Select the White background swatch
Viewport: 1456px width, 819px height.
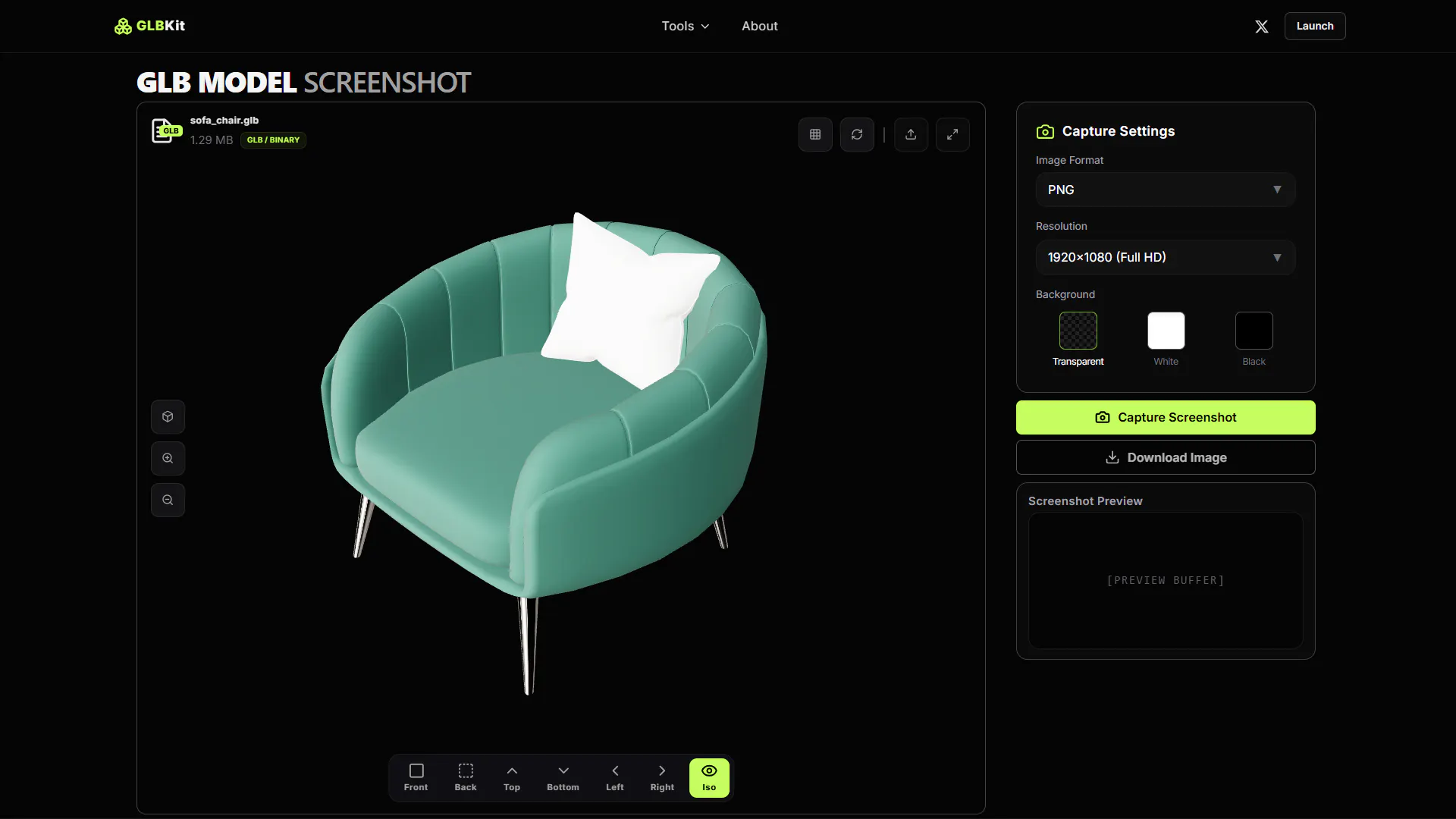(1166, 331)
